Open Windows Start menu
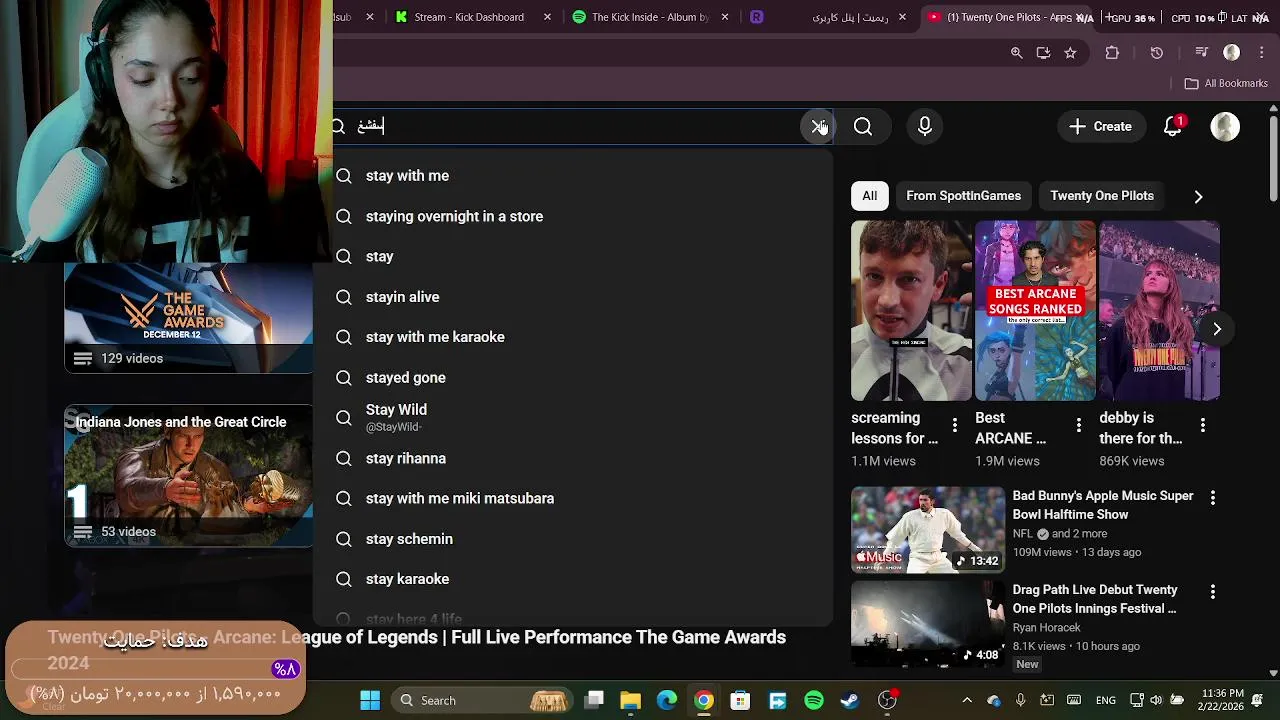The height and width of the screenshot is (720, 1280). 370,700
